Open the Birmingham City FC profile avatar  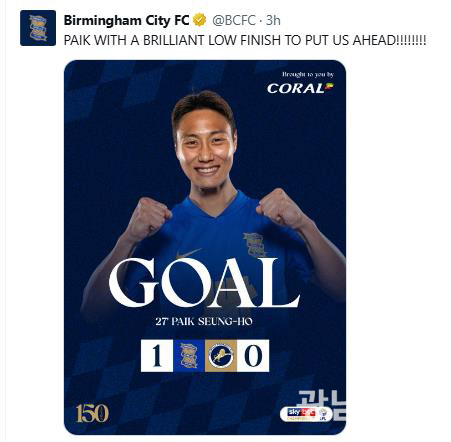tap(38, 28)
